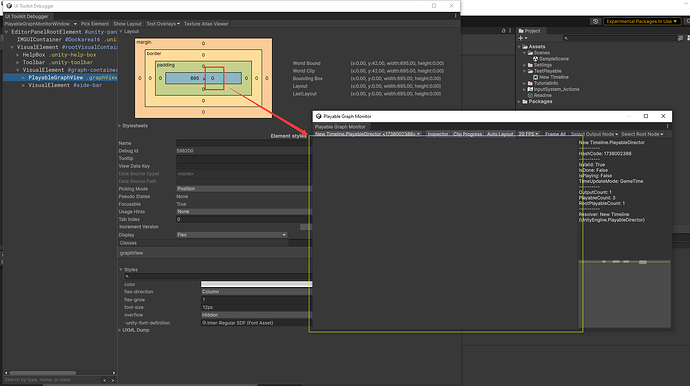Expand the Settings folder in Assets

(525, 65)
